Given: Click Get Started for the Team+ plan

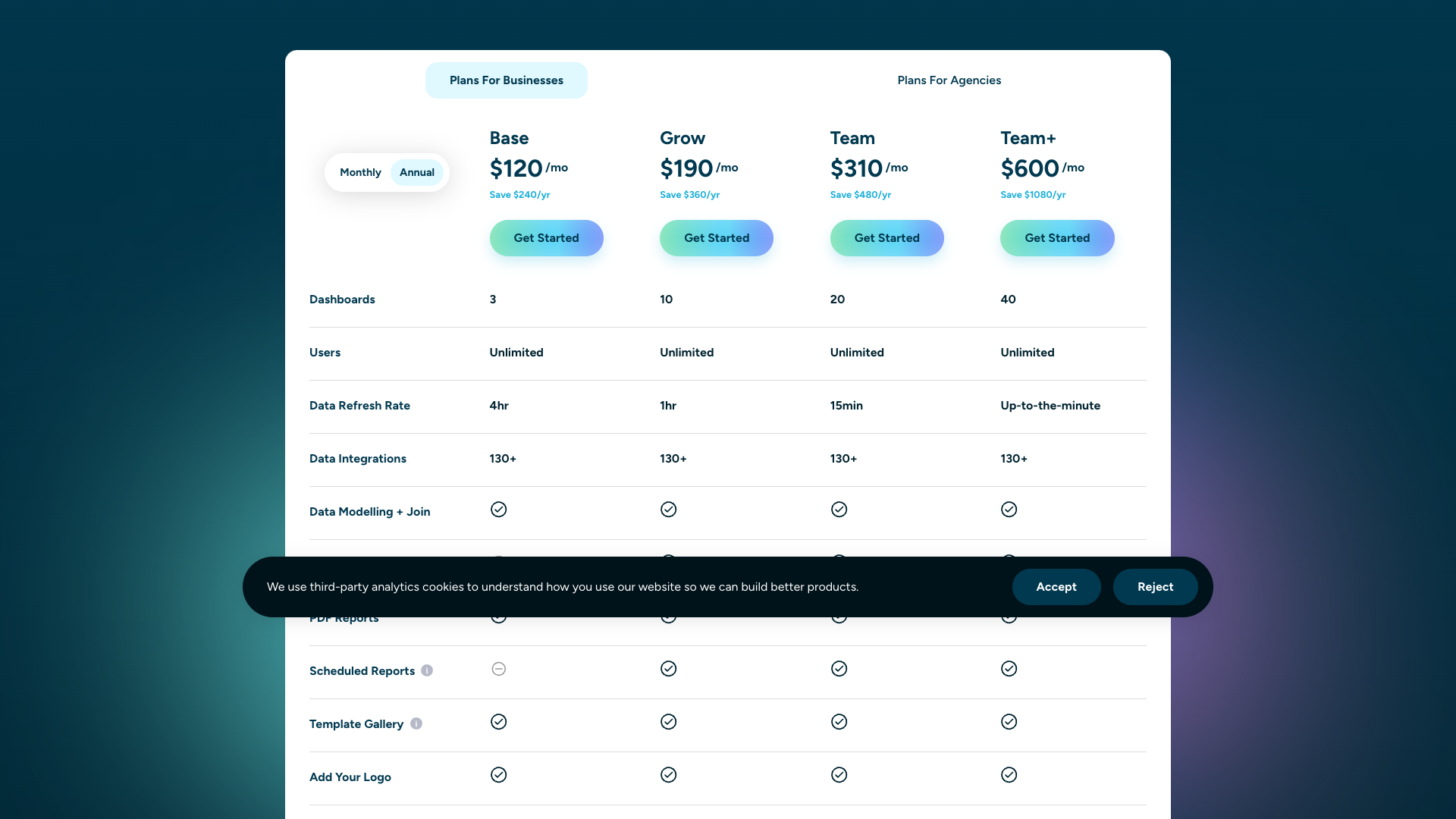Looking at the screenshot, I should (1057, 237).
